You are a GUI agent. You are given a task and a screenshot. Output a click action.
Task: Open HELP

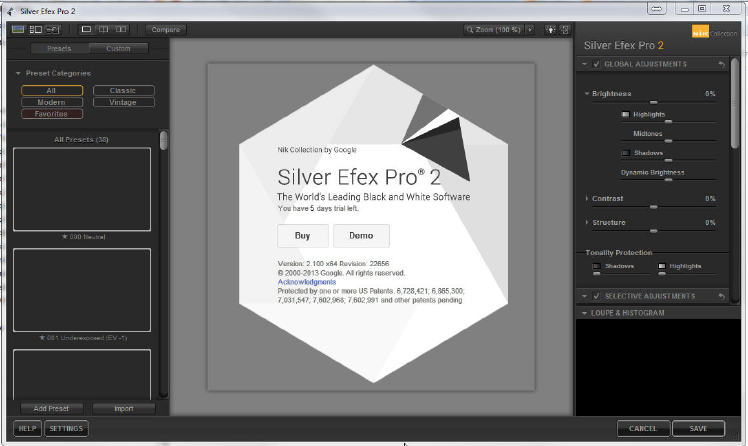[x=27, y=428]
